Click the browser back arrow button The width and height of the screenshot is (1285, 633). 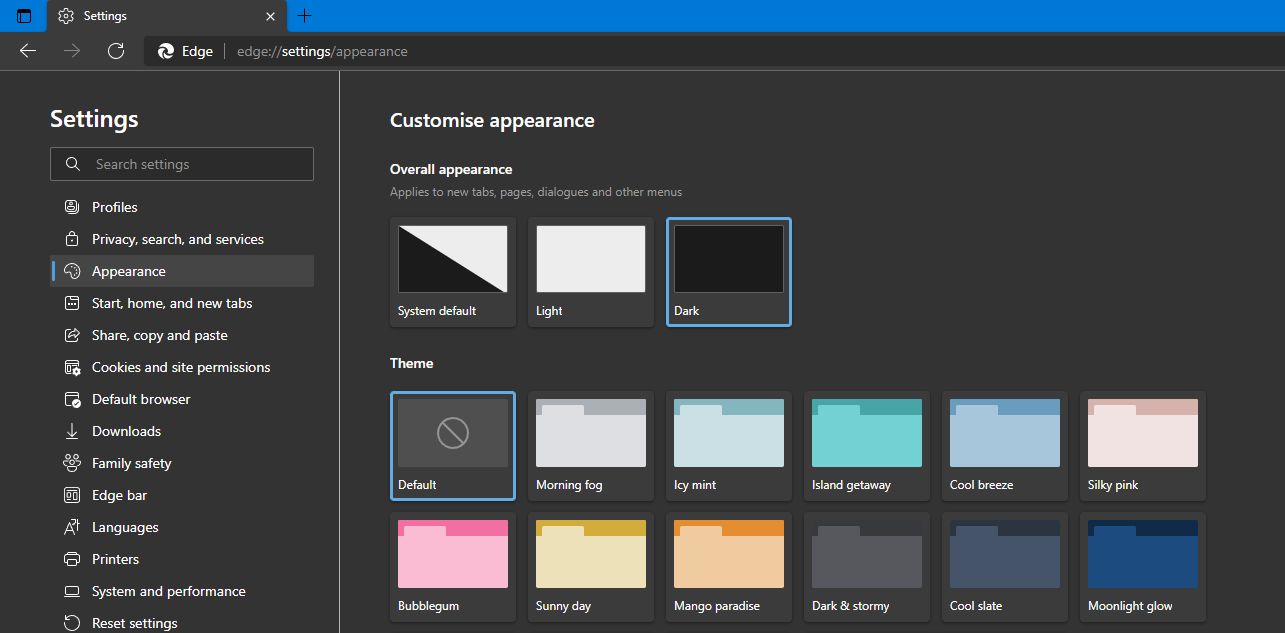tap(28, 51)
